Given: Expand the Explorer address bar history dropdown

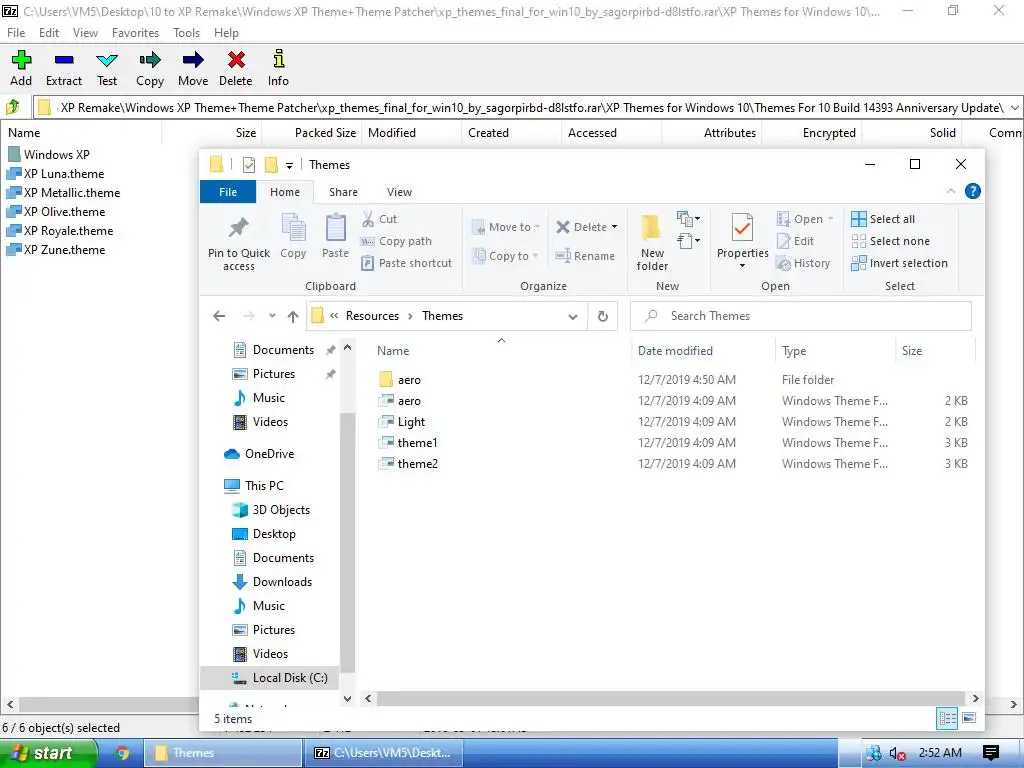Looking at the screenshot, I should click(x=573, y=317).
